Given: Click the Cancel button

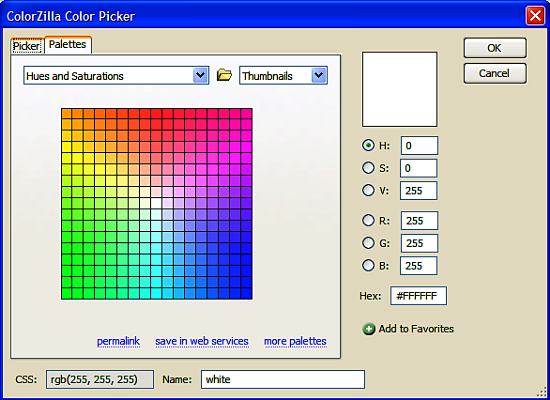Looking at the screenshot, I should pos(495,73).
